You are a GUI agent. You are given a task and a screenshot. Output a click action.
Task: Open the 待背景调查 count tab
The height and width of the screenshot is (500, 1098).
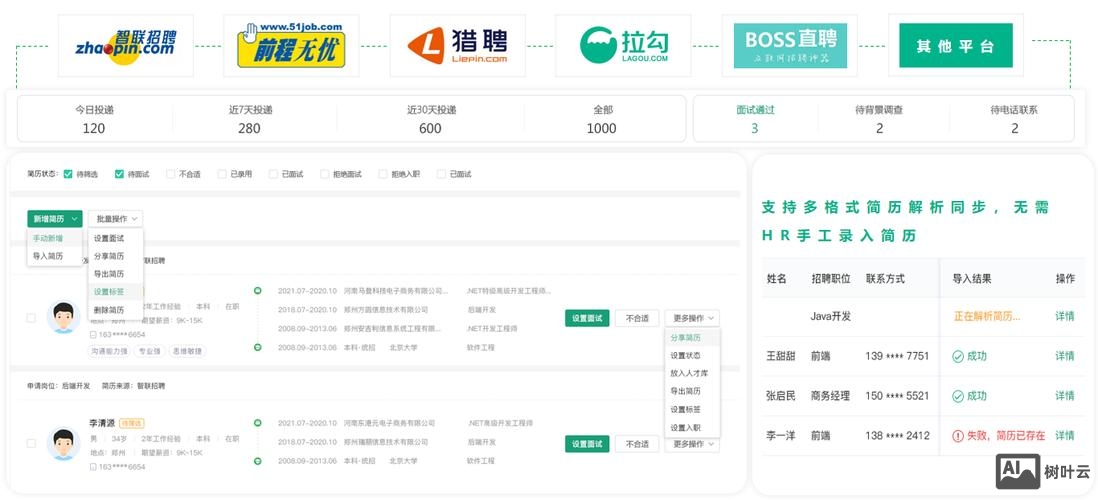880,119
